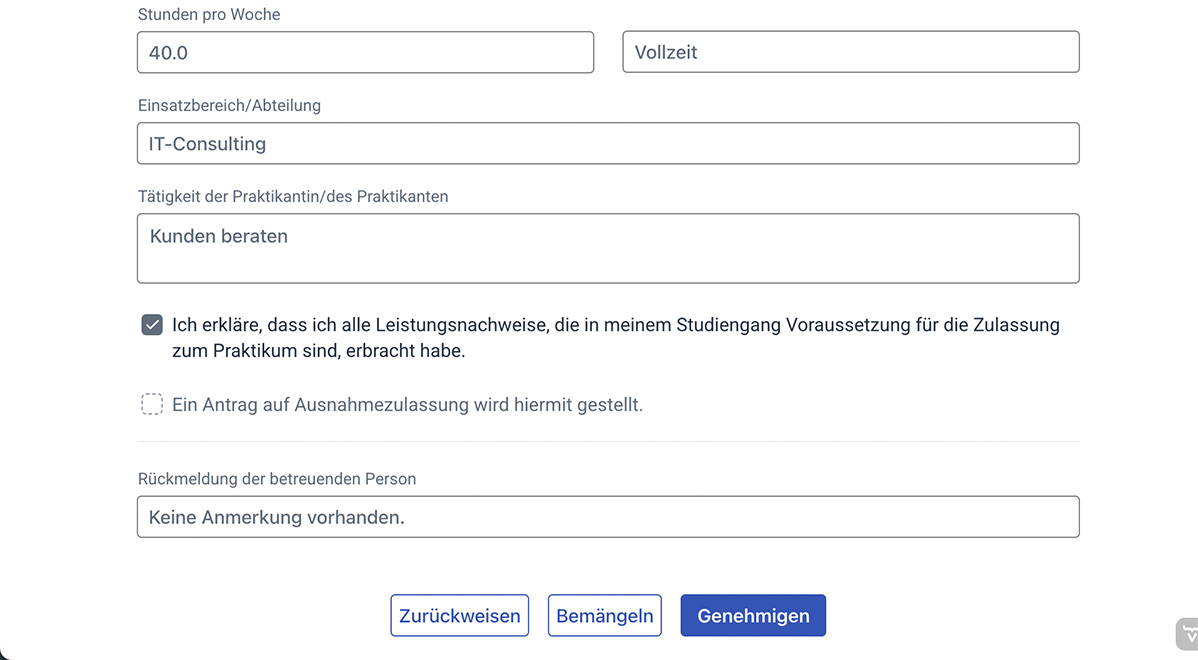Click the Zurückweisen button
Viewport: 1198px width, 660px height.
(x=459, y=616)
